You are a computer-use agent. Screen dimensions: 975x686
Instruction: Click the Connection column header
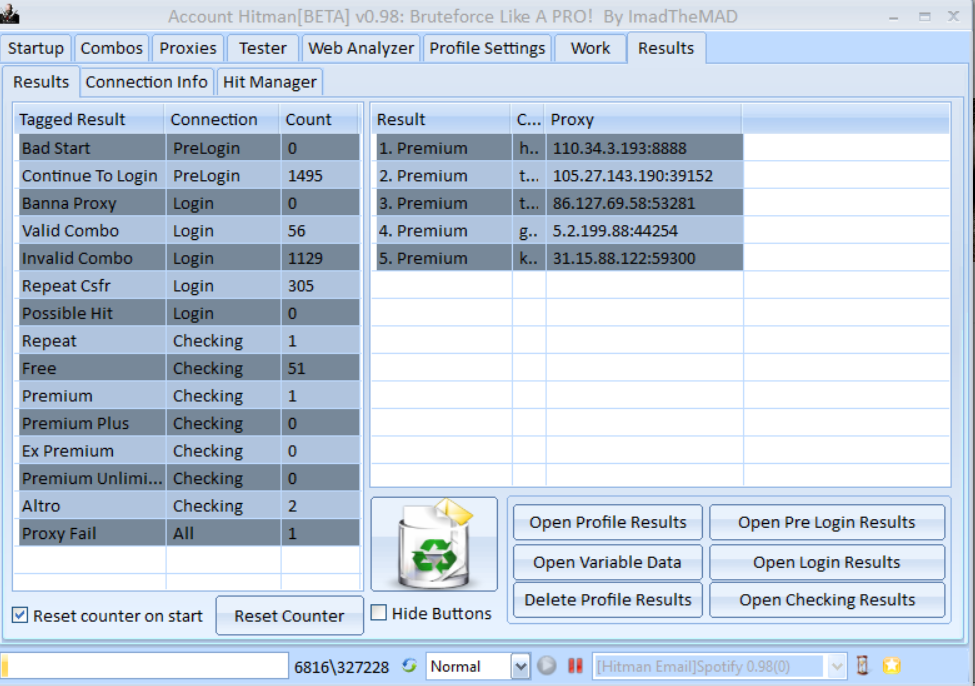[x=222, y=119]
